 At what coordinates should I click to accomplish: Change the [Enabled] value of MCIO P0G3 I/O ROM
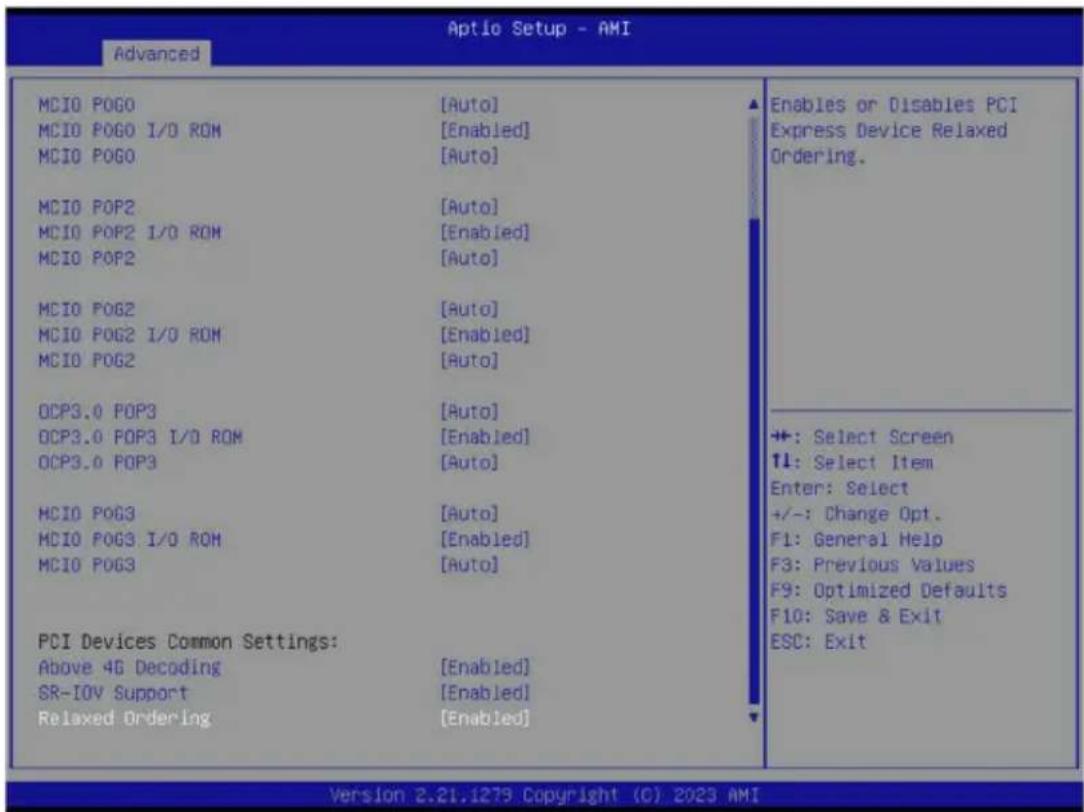[485, 540]
